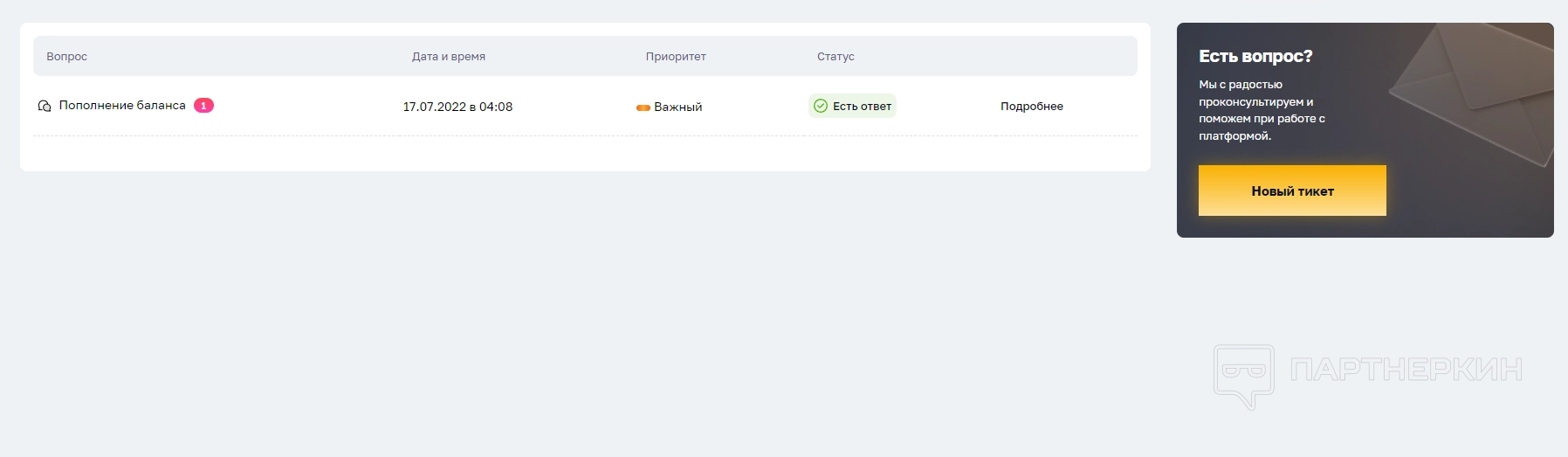Click the chat icon beside Пополнение баланса
This screenshot has height=457, width=1568.
45,106
